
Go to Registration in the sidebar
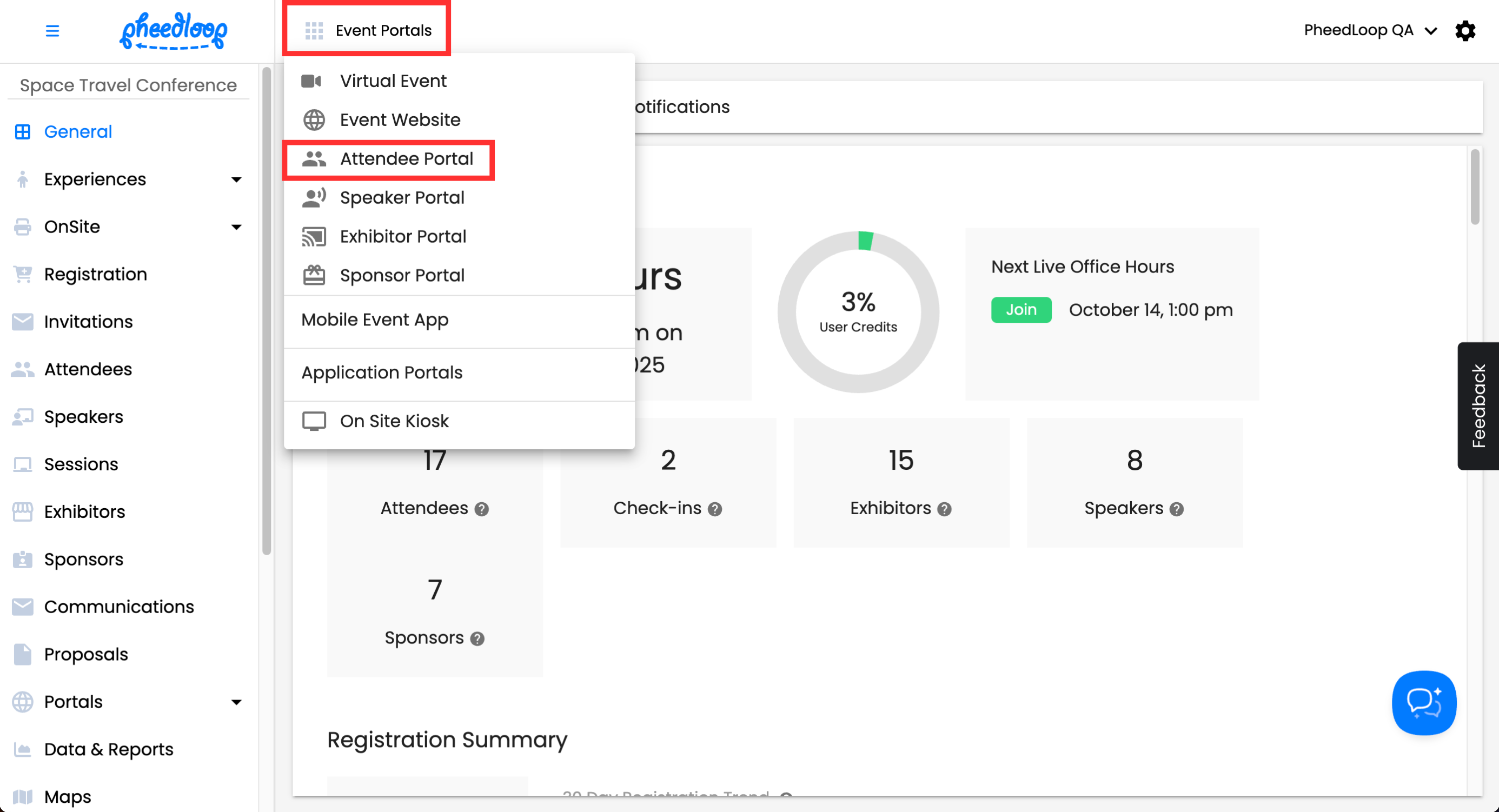pos(95,274)
